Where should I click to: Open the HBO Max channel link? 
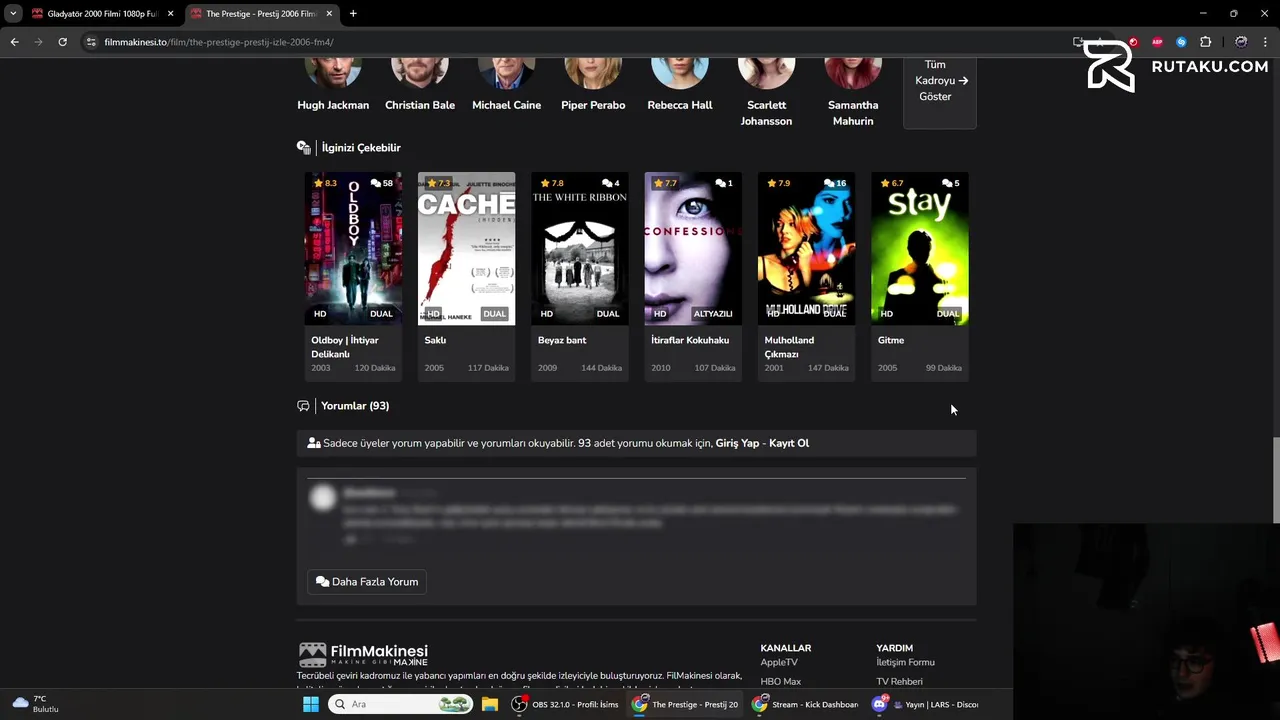(780, 682)
